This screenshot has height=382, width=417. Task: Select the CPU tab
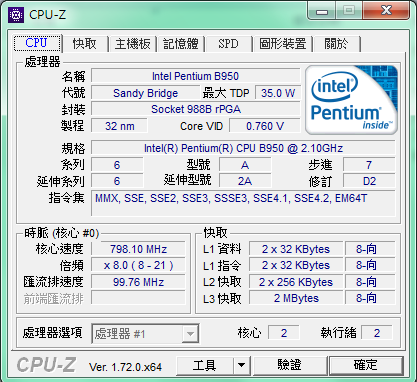37,43
